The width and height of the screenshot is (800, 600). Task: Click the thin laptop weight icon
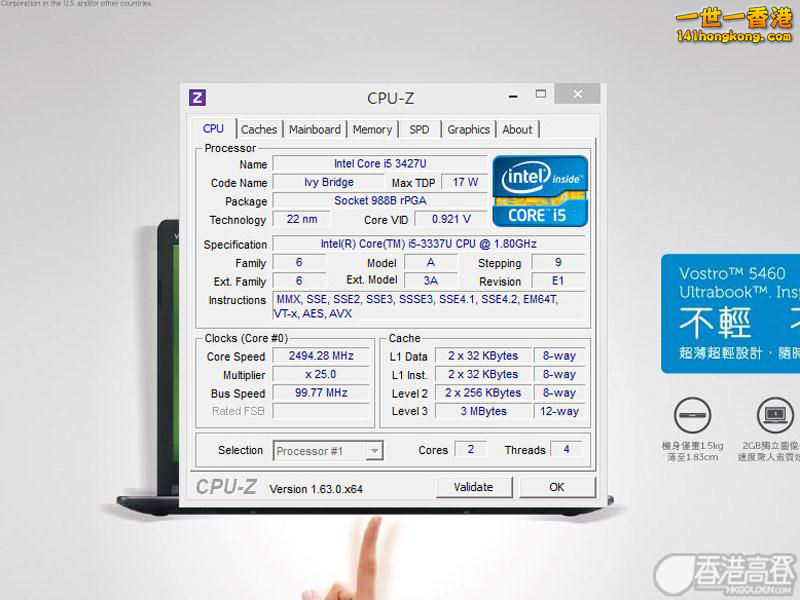click(693, 414)
